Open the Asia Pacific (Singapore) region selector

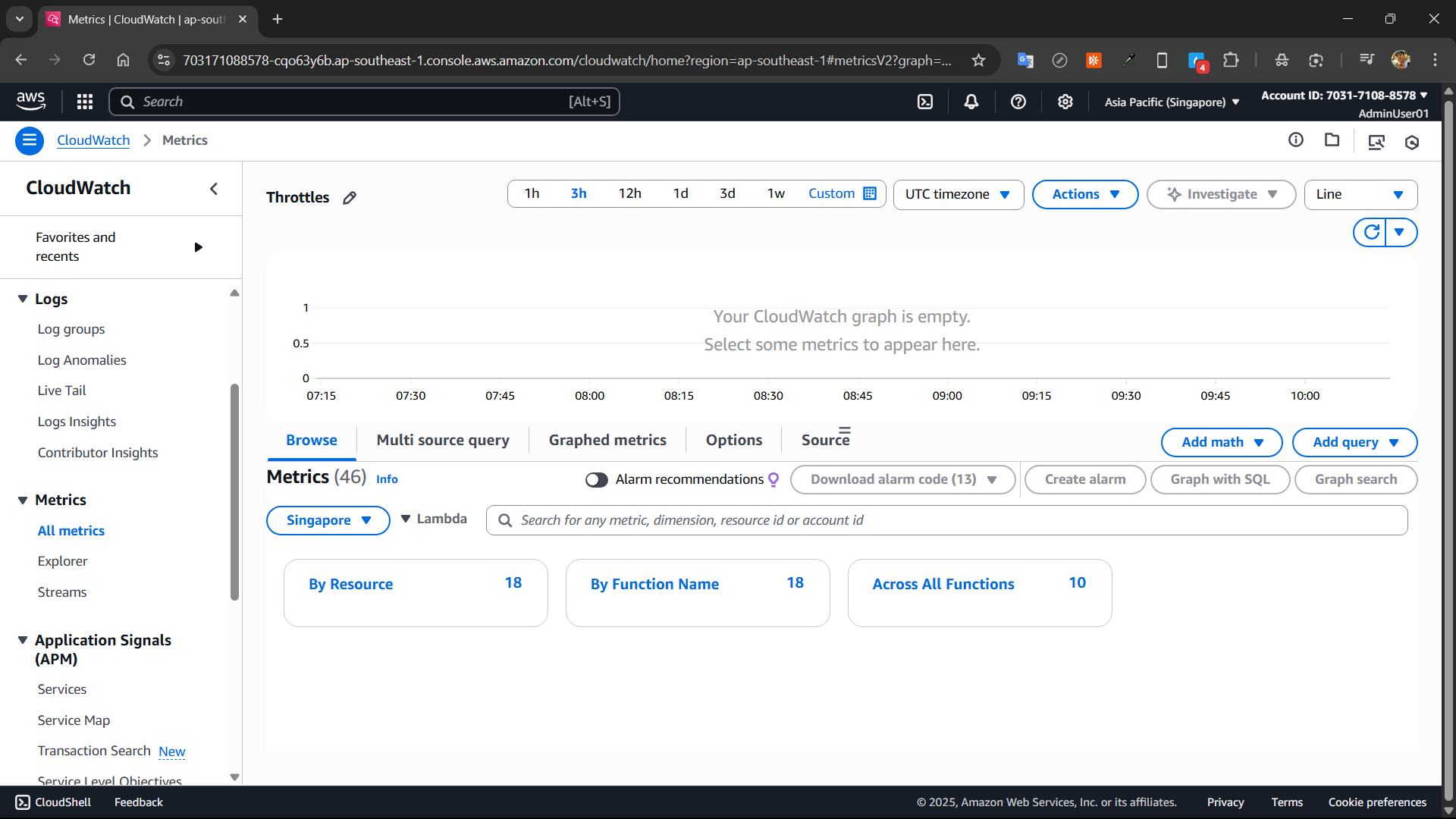1172,102
